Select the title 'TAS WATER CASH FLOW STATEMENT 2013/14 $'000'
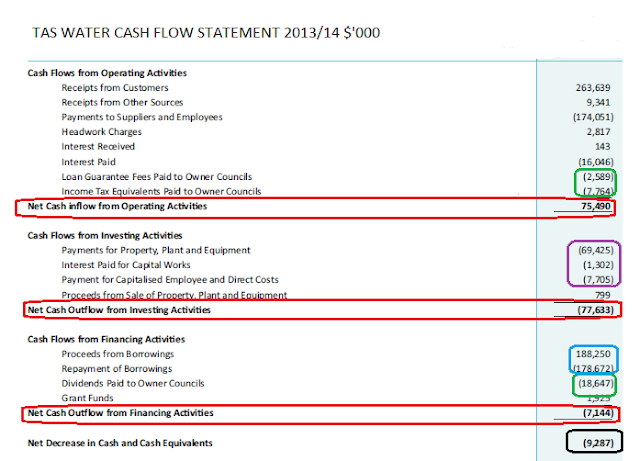The image size is (640, 461). click(206, 33)
